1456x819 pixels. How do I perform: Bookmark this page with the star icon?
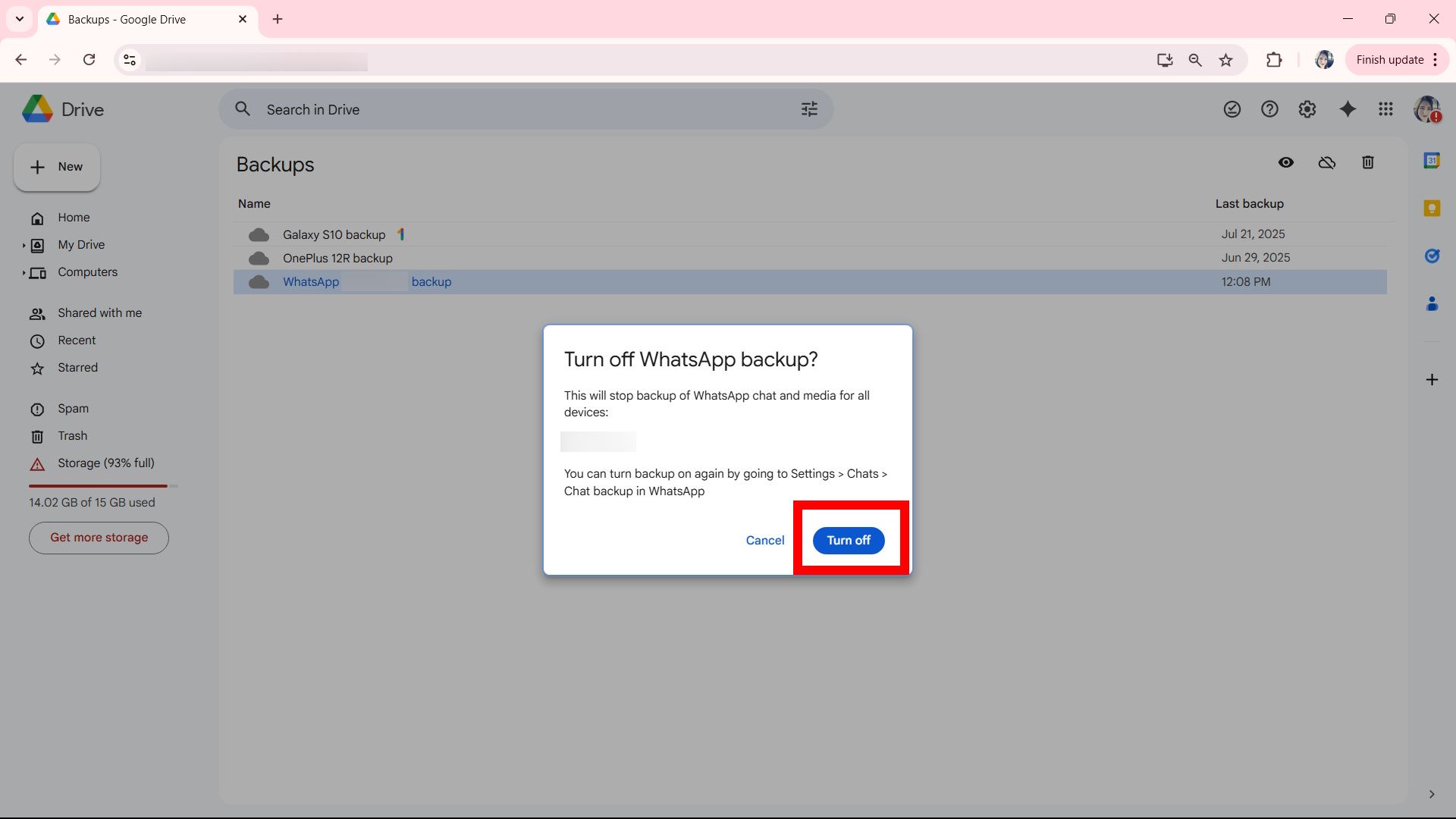pos(1225,59)
